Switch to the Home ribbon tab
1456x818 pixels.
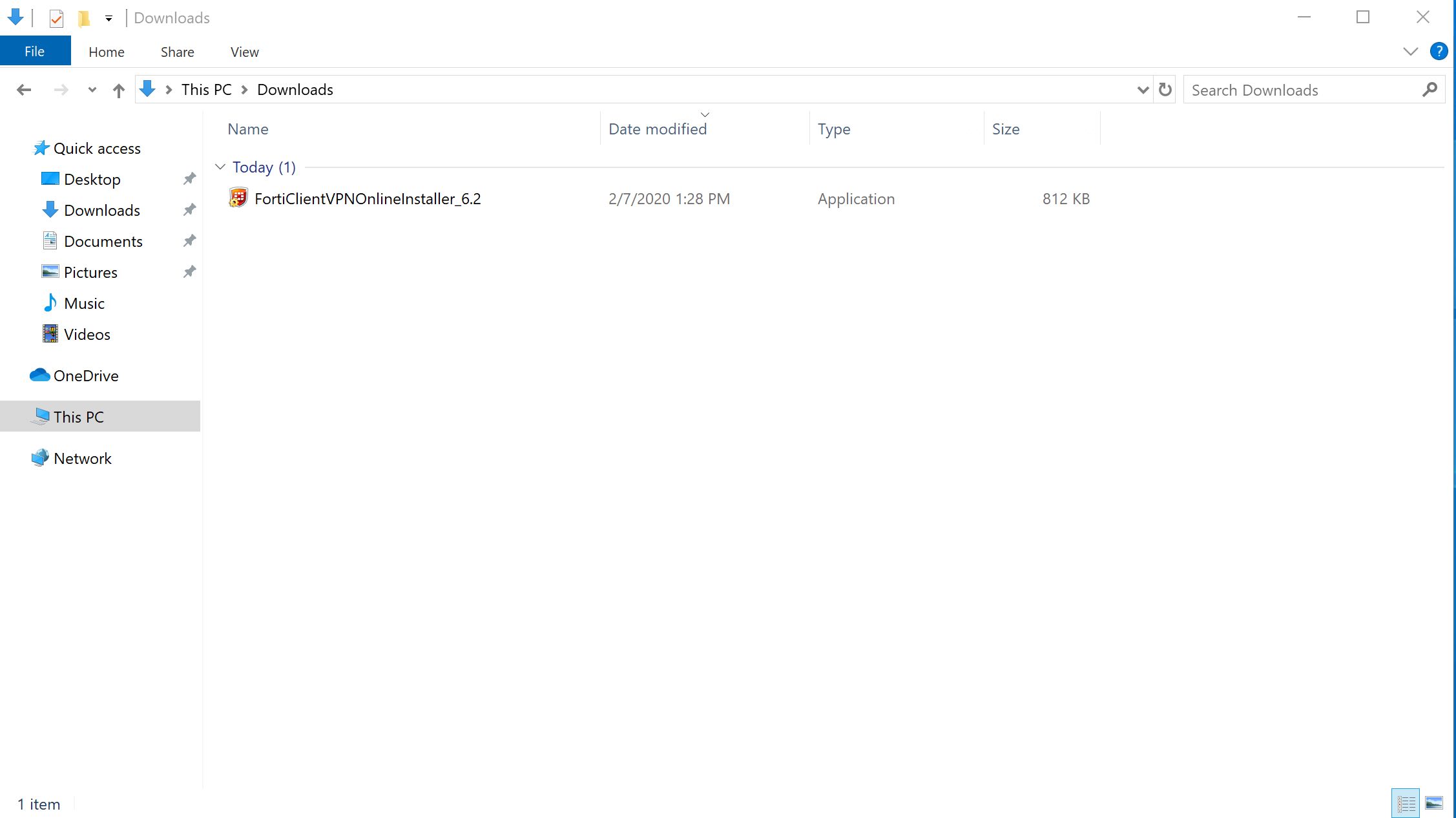107,52
